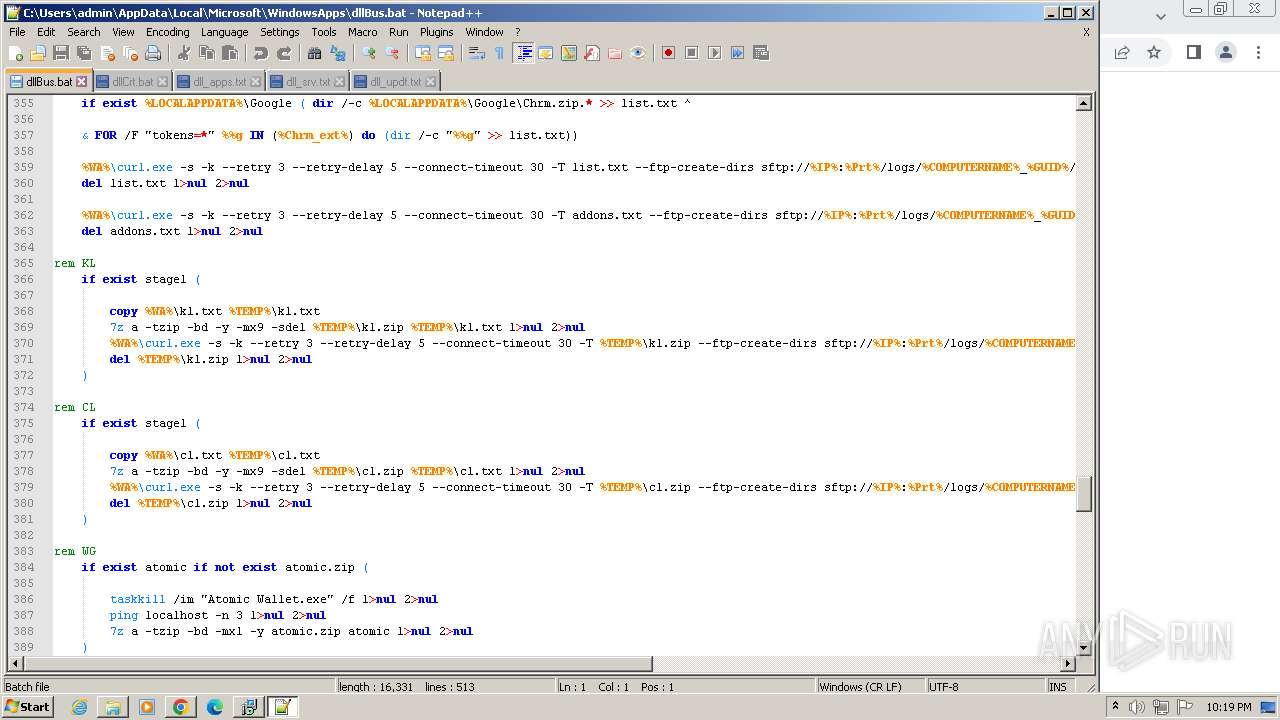This screenshot has width=1280, height=720.
Task: Open the File menu
Action: 17,32
